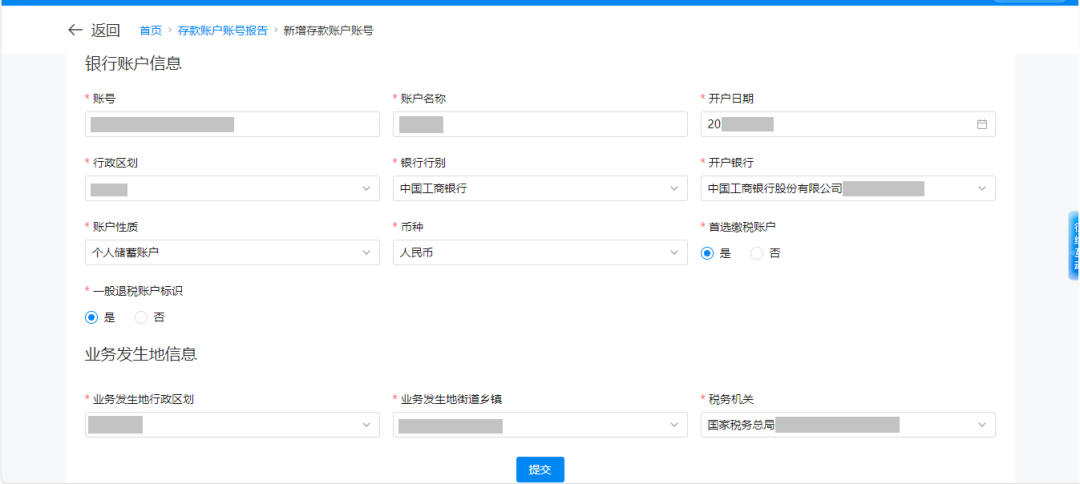Open the 银行行别 dropdown showing 中国工商银行

point(540,189)
